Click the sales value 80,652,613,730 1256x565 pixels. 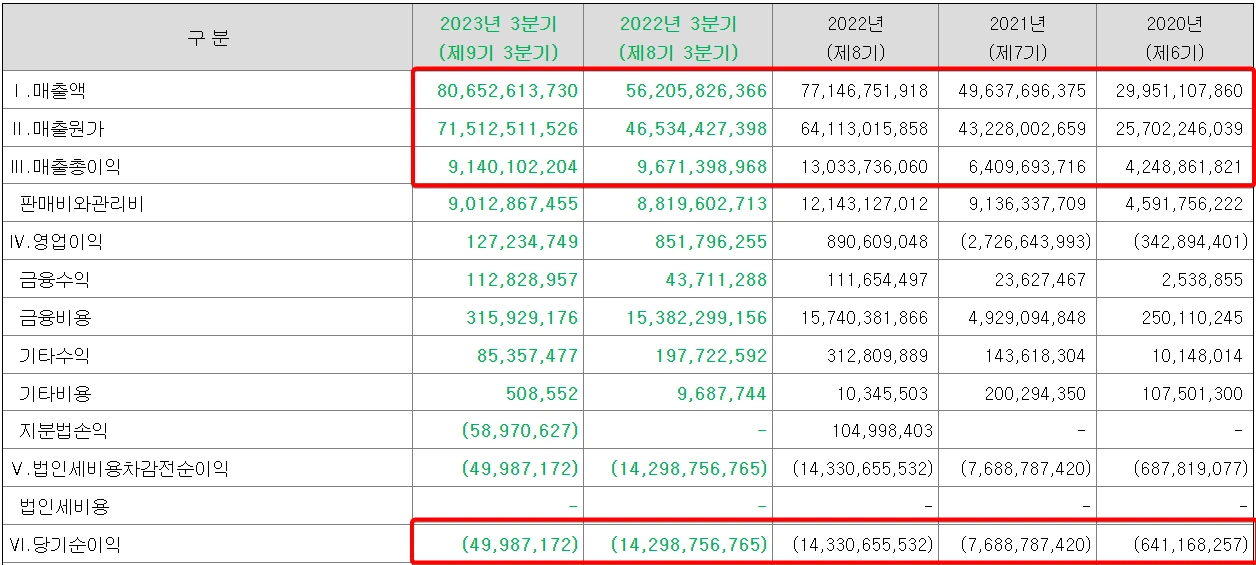[508, 91]
